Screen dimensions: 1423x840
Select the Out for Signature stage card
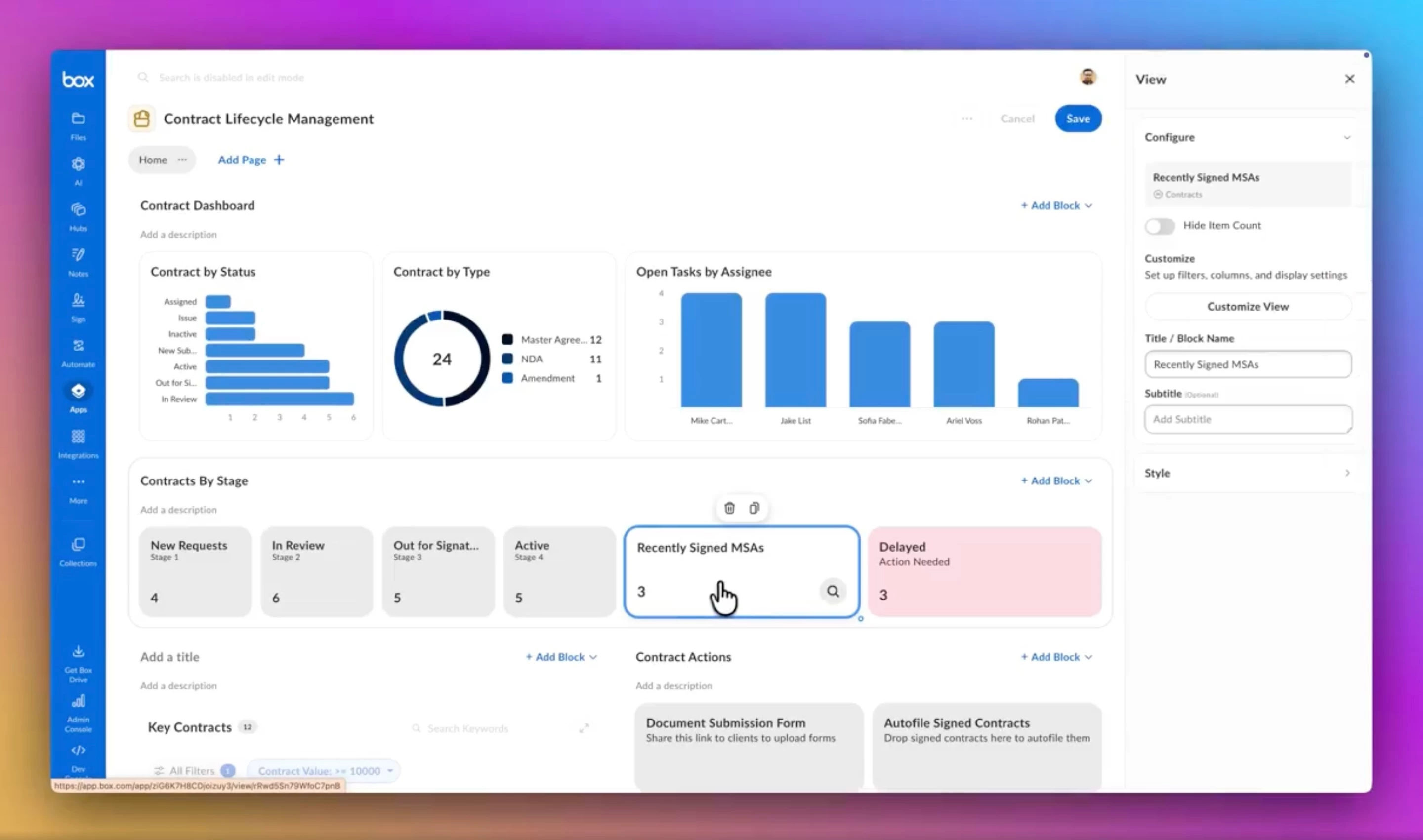[x=438, y=572]
